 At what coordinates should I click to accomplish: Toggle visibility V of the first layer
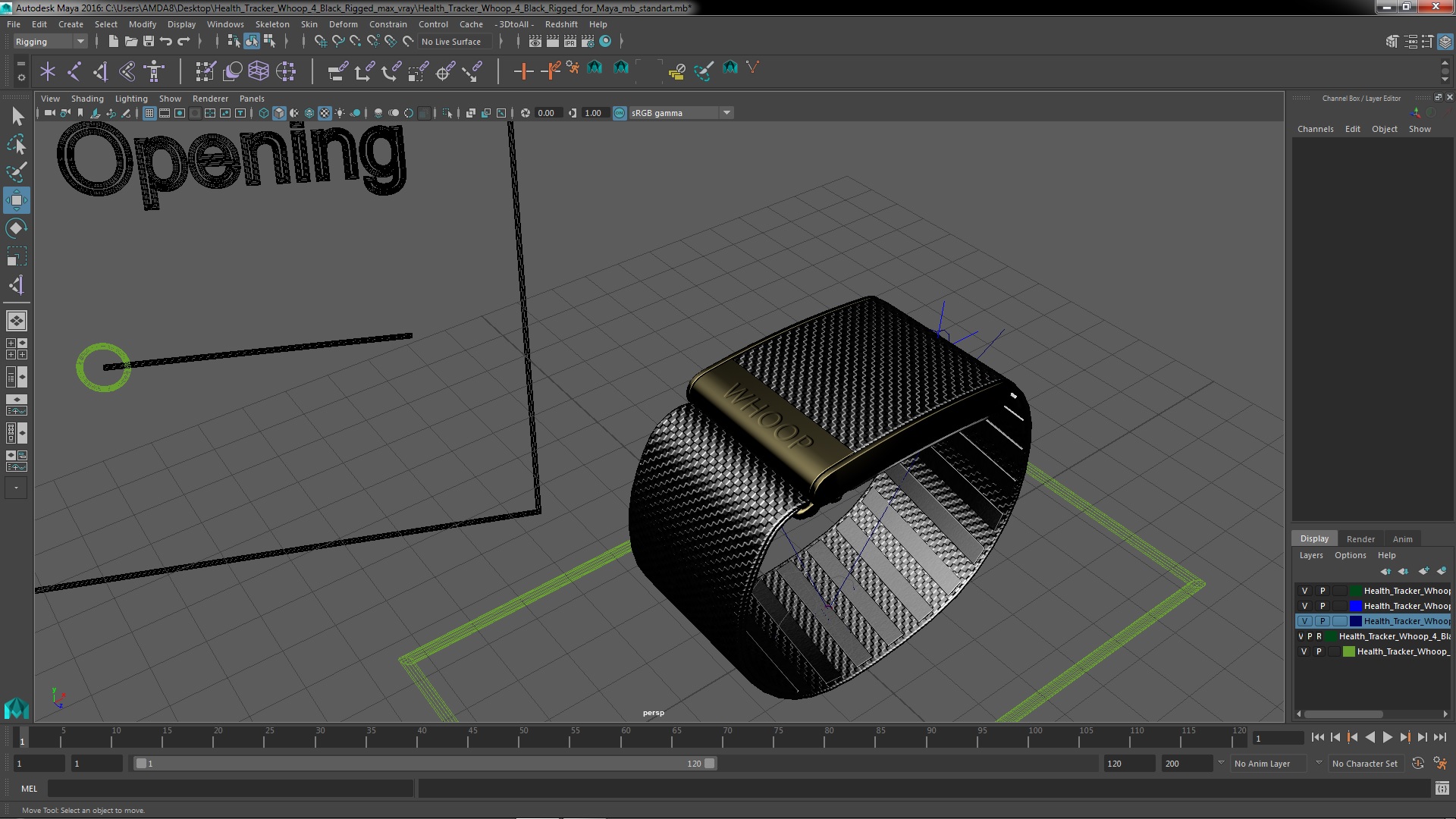coord(1304,591)
